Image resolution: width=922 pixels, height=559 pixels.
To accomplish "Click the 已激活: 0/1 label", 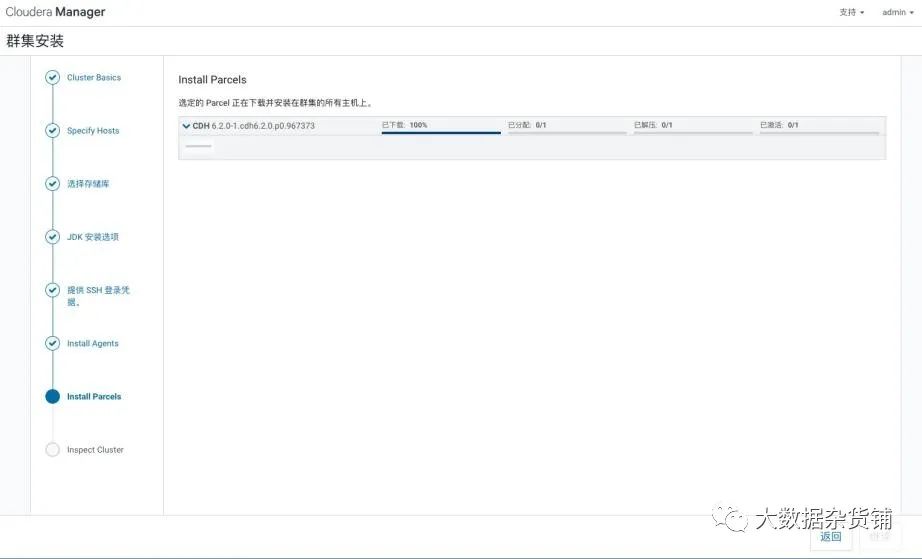I will tap(779, 125).
